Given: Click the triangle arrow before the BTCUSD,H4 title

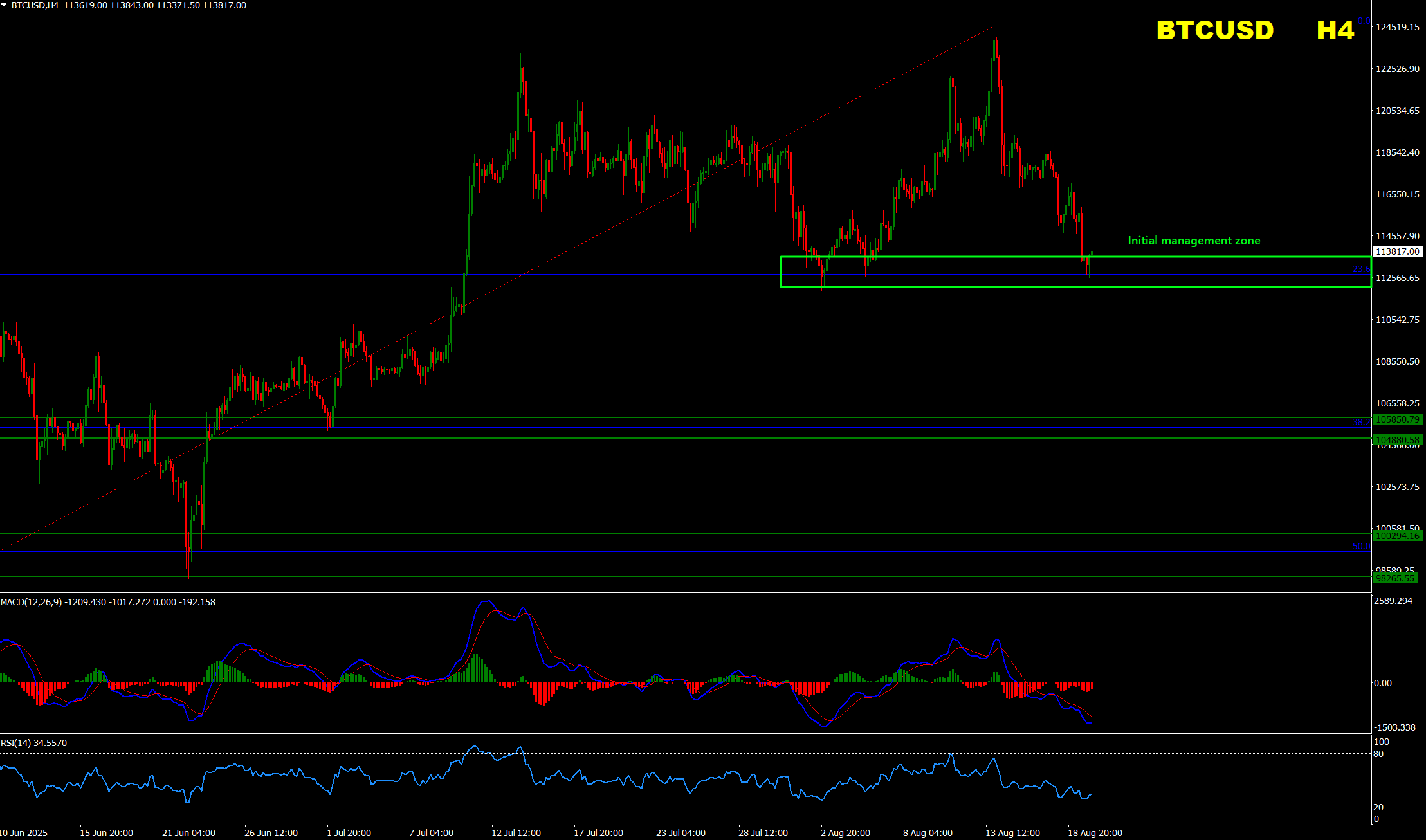Looking at the screenshot, I should click(x=4, y=5).
